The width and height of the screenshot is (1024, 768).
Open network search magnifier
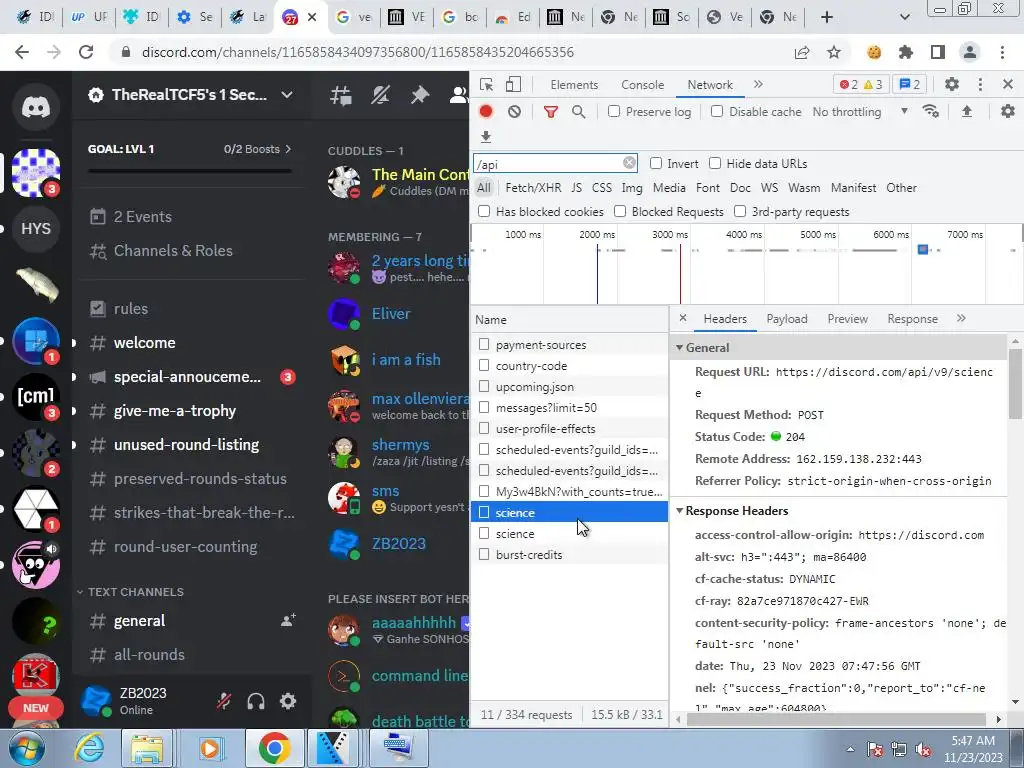(x=579, y=112)
